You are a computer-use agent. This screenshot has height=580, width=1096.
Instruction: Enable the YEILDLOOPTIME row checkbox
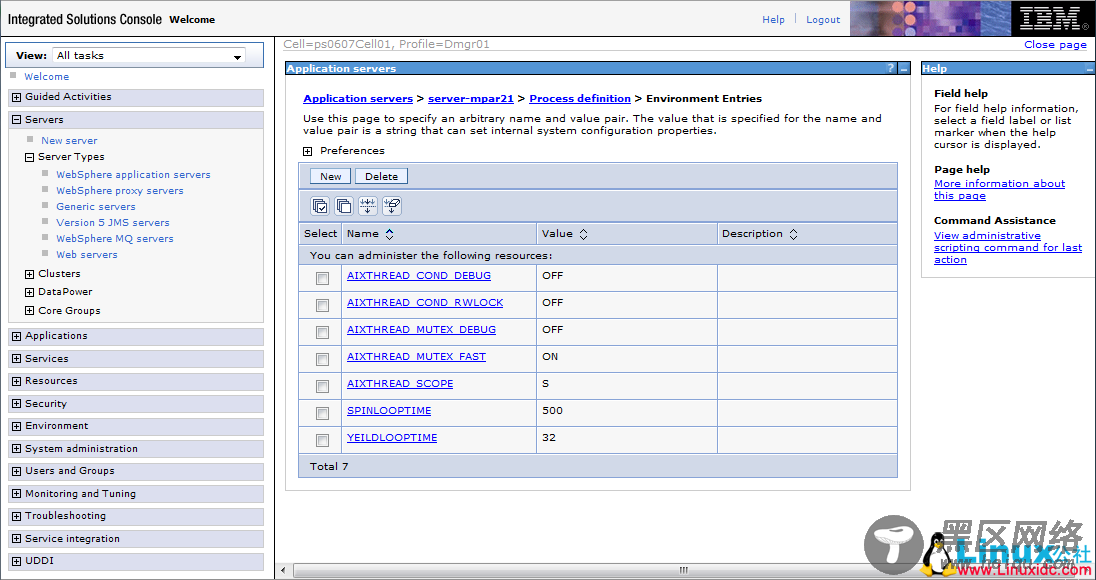(322, 440)
